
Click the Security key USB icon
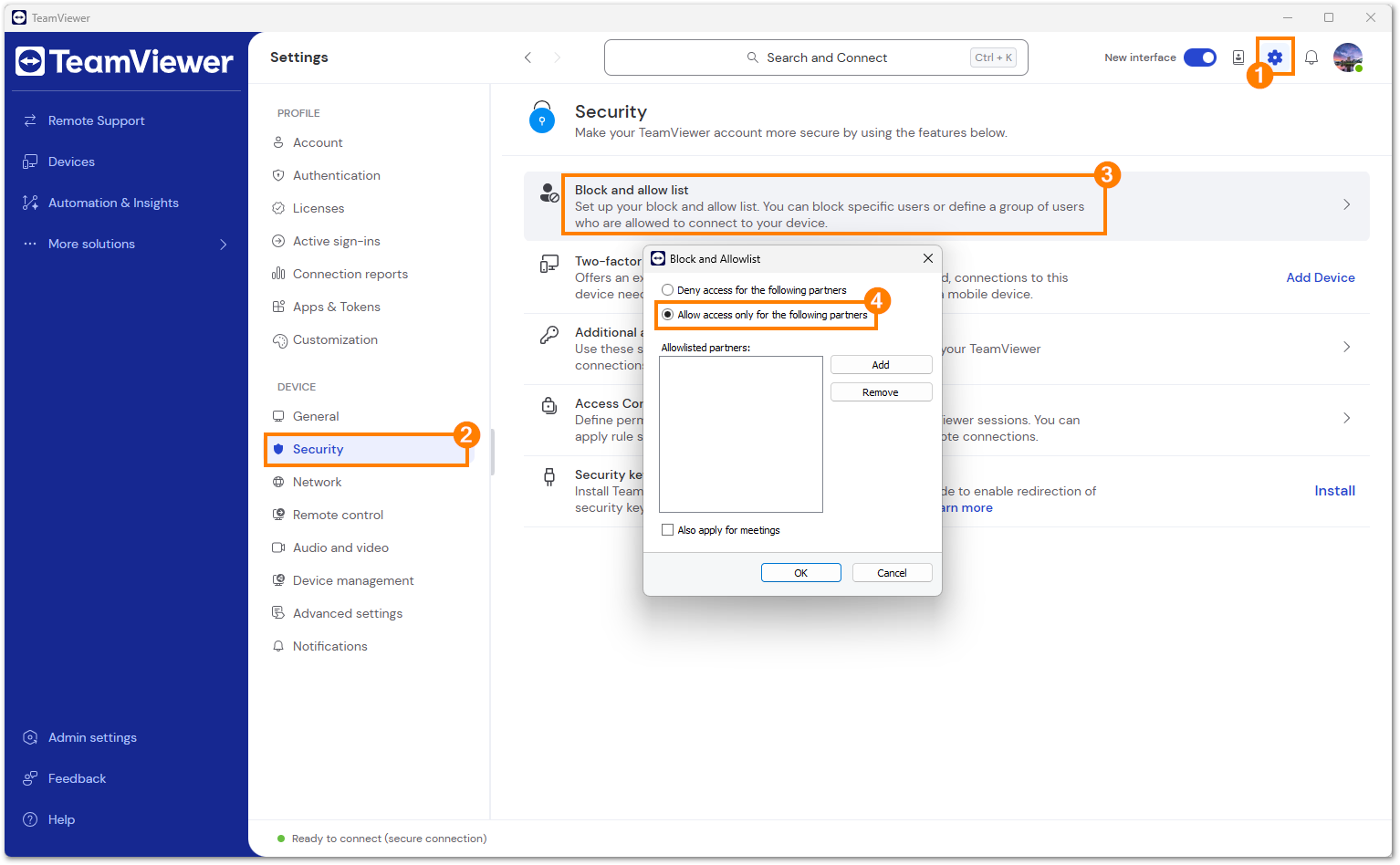[549, 476]
